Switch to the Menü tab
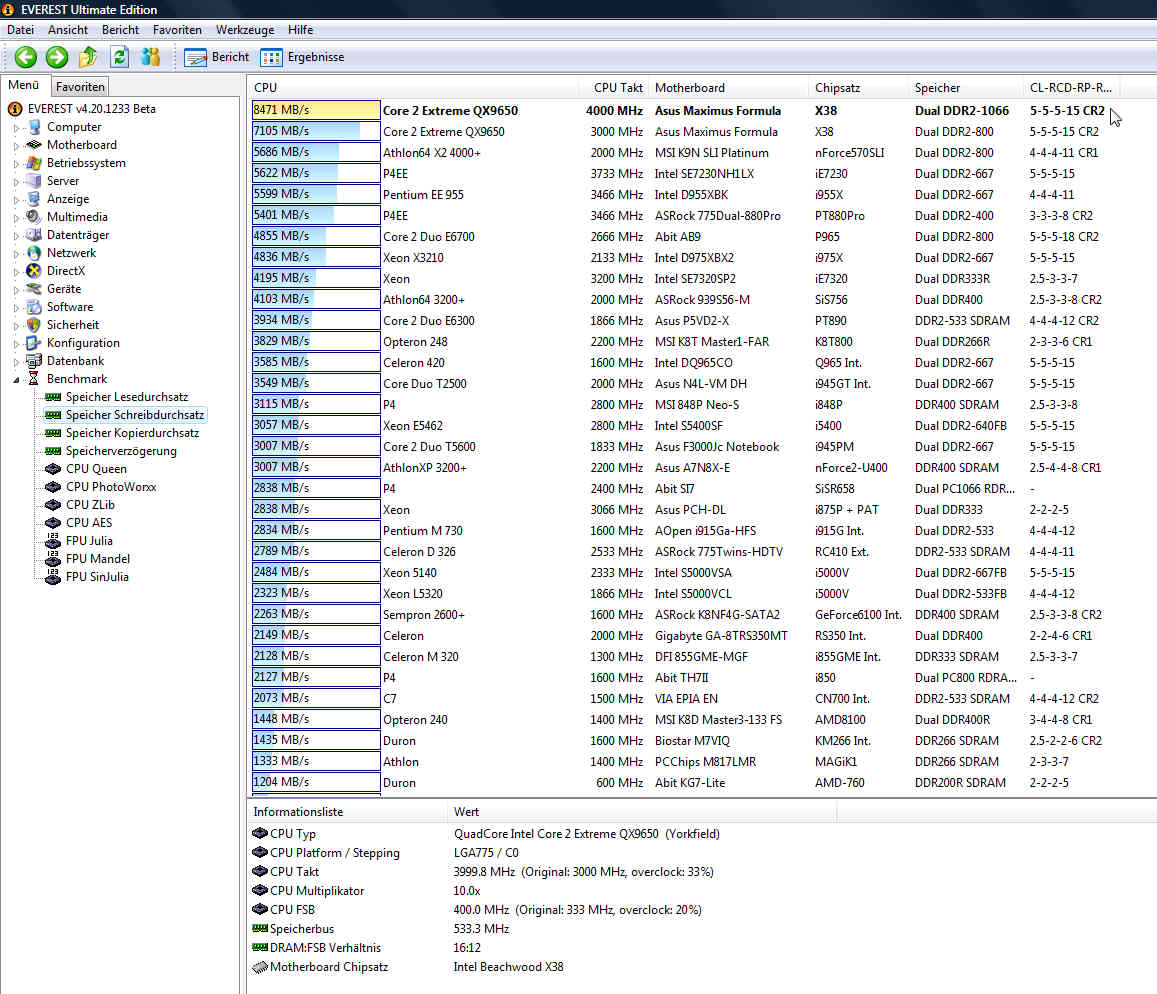This screenshot has width=1157, height=994. tap(24, 85)
